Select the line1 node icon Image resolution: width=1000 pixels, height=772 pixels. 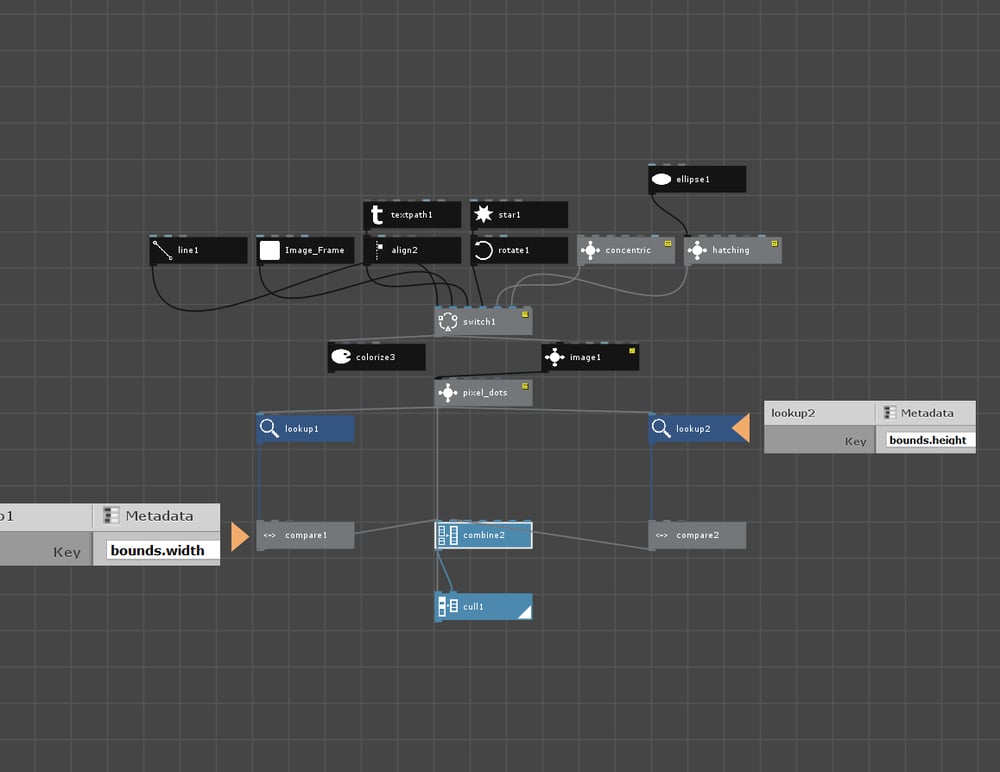click(x=162, y=251)
